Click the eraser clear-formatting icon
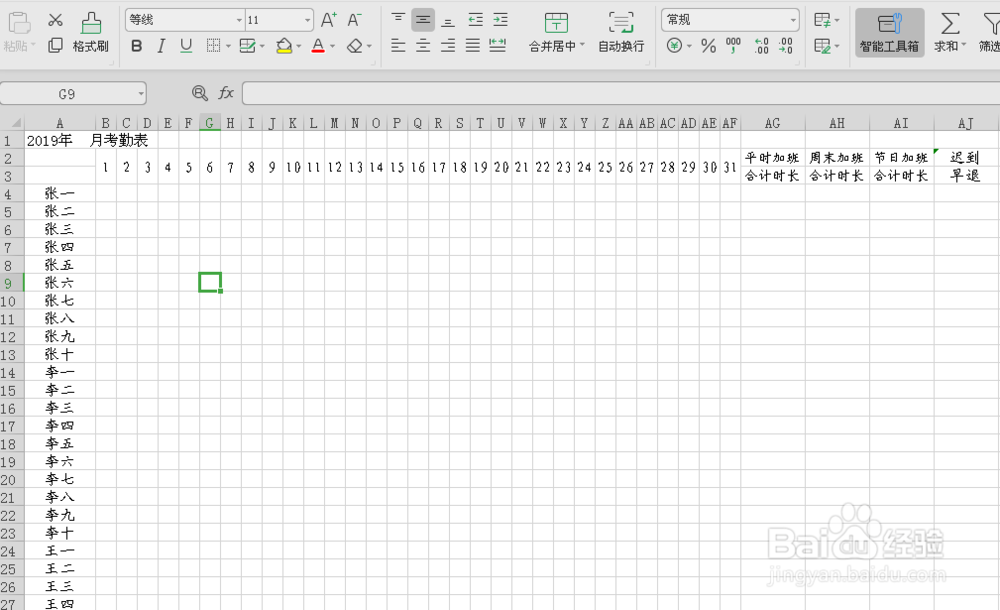 click(x=355, y=46)
